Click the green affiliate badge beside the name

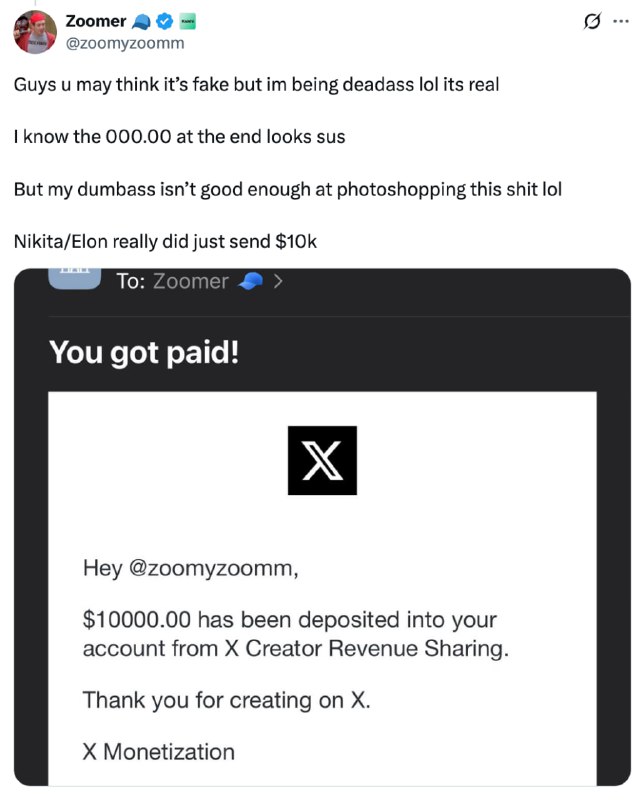point(188,21)
